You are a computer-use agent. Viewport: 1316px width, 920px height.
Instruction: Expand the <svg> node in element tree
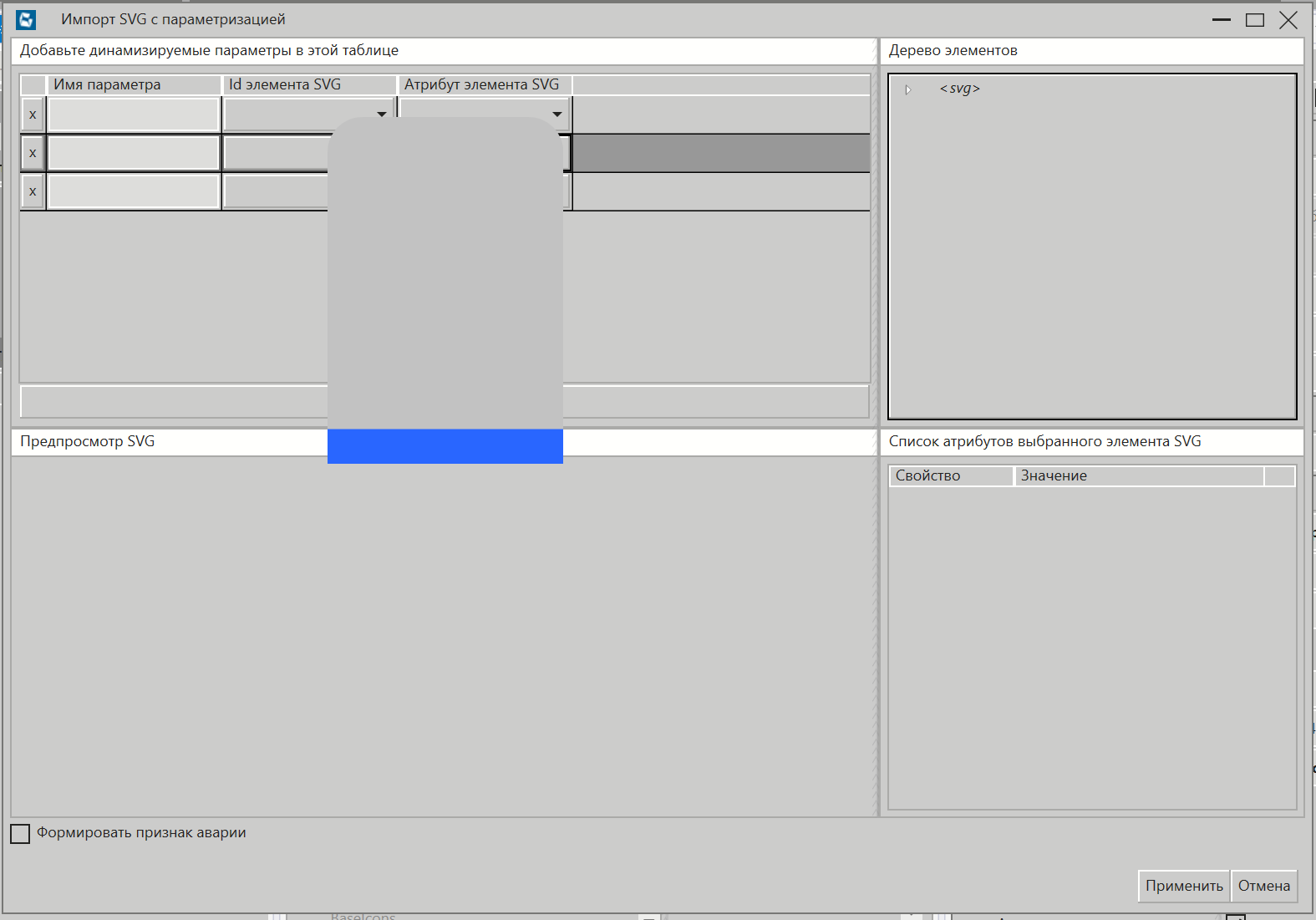tap(908, 89)
